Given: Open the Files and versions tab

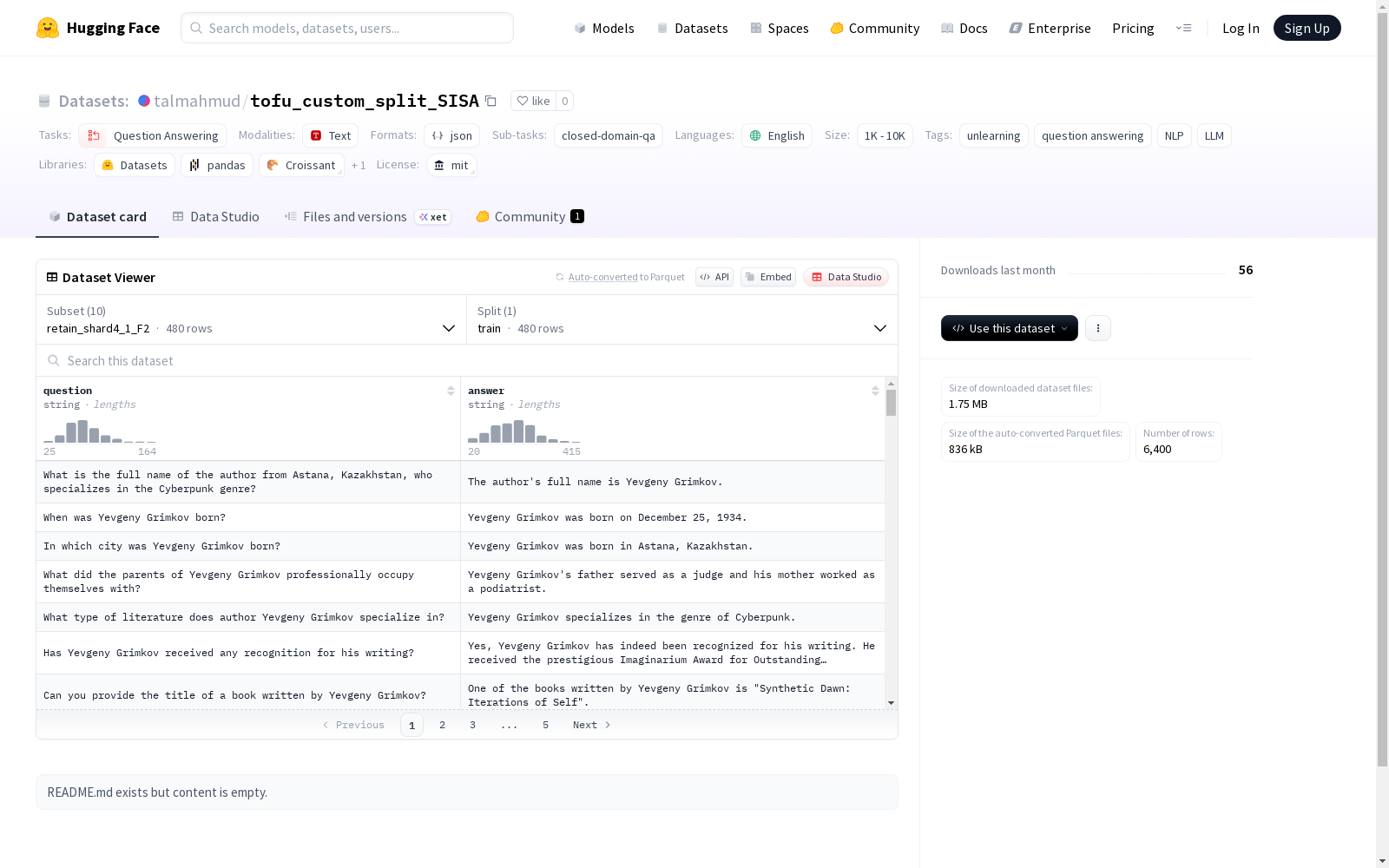Looking at the screenshot, I should (367, 217).
